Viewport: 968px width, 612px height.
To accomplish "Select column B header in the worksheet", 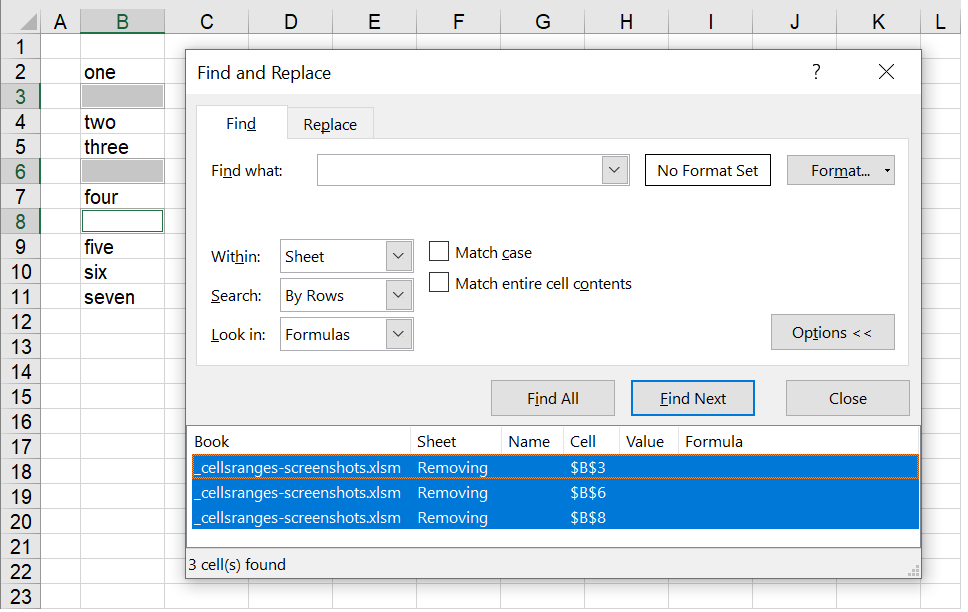I will [122, 22].
